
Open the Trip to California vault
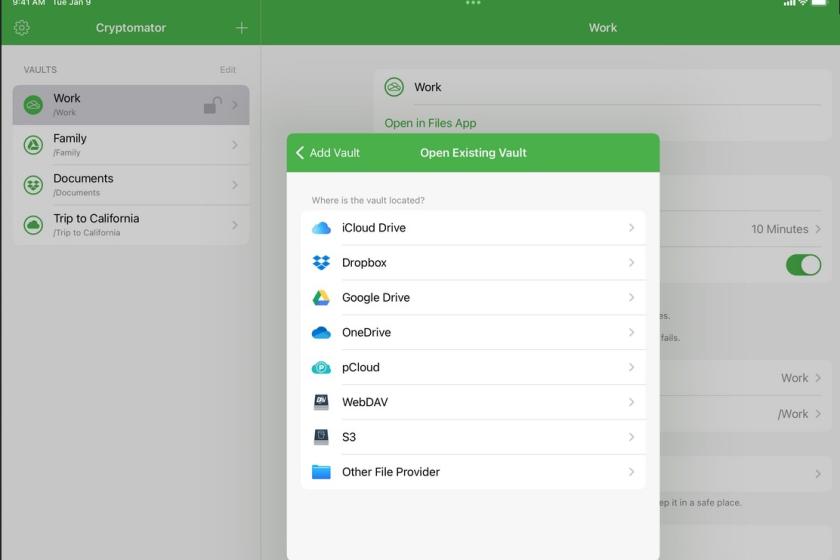(131, 225)
